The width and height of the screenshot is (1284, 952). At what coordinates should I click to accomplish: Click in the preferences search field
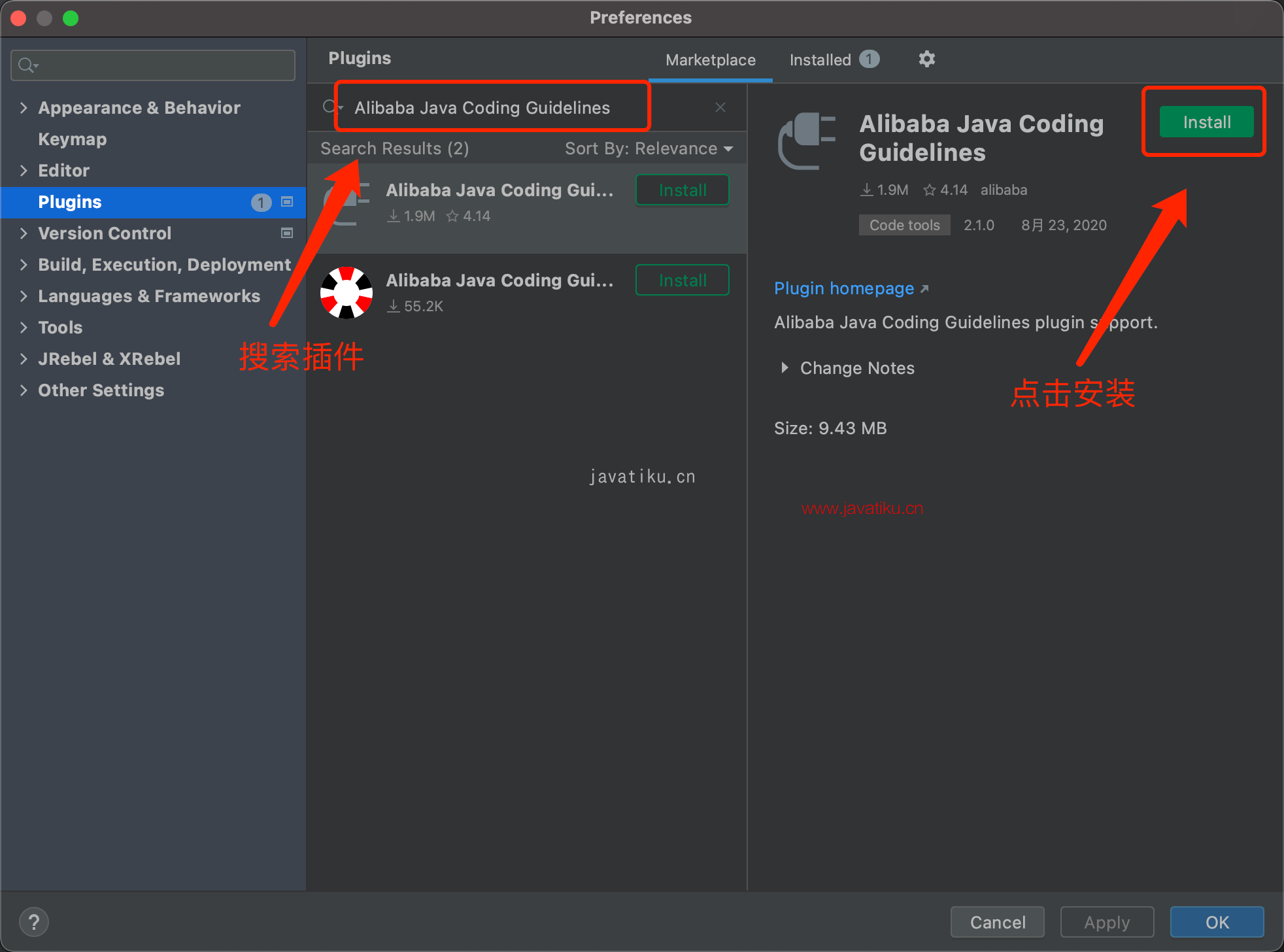pyautogui.click(x=163, y=65)
